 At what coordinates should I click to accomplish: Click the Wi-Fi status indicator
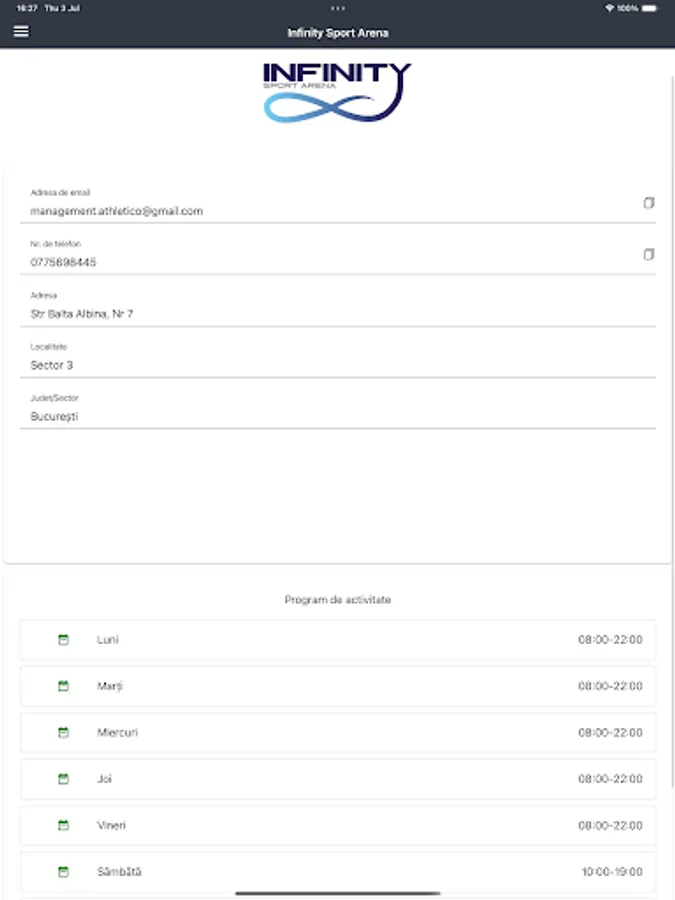point(610,8)
